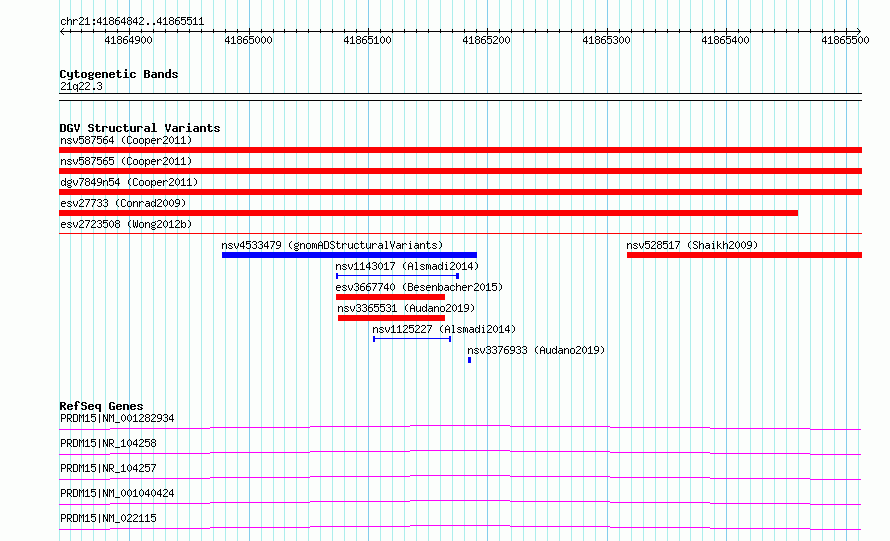Open variant dgv7849n54 (Cooper2011) label
This screenshot has height=541, width=890.
(x=129, y=182)
